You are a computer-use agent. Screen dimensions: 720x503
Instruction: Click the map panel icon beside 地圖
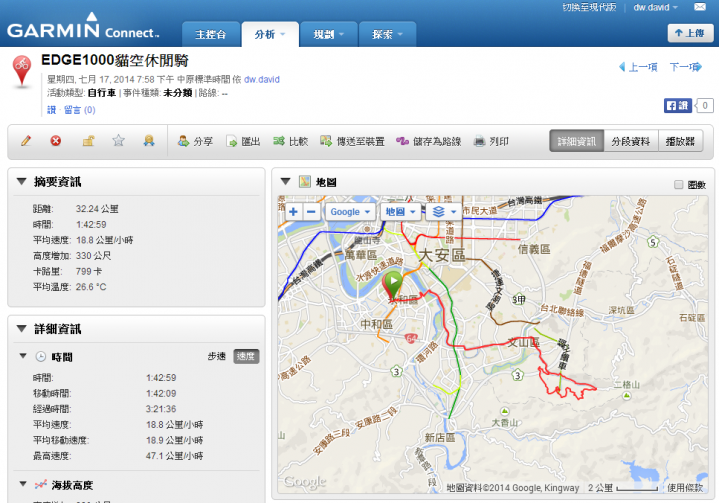305,182
